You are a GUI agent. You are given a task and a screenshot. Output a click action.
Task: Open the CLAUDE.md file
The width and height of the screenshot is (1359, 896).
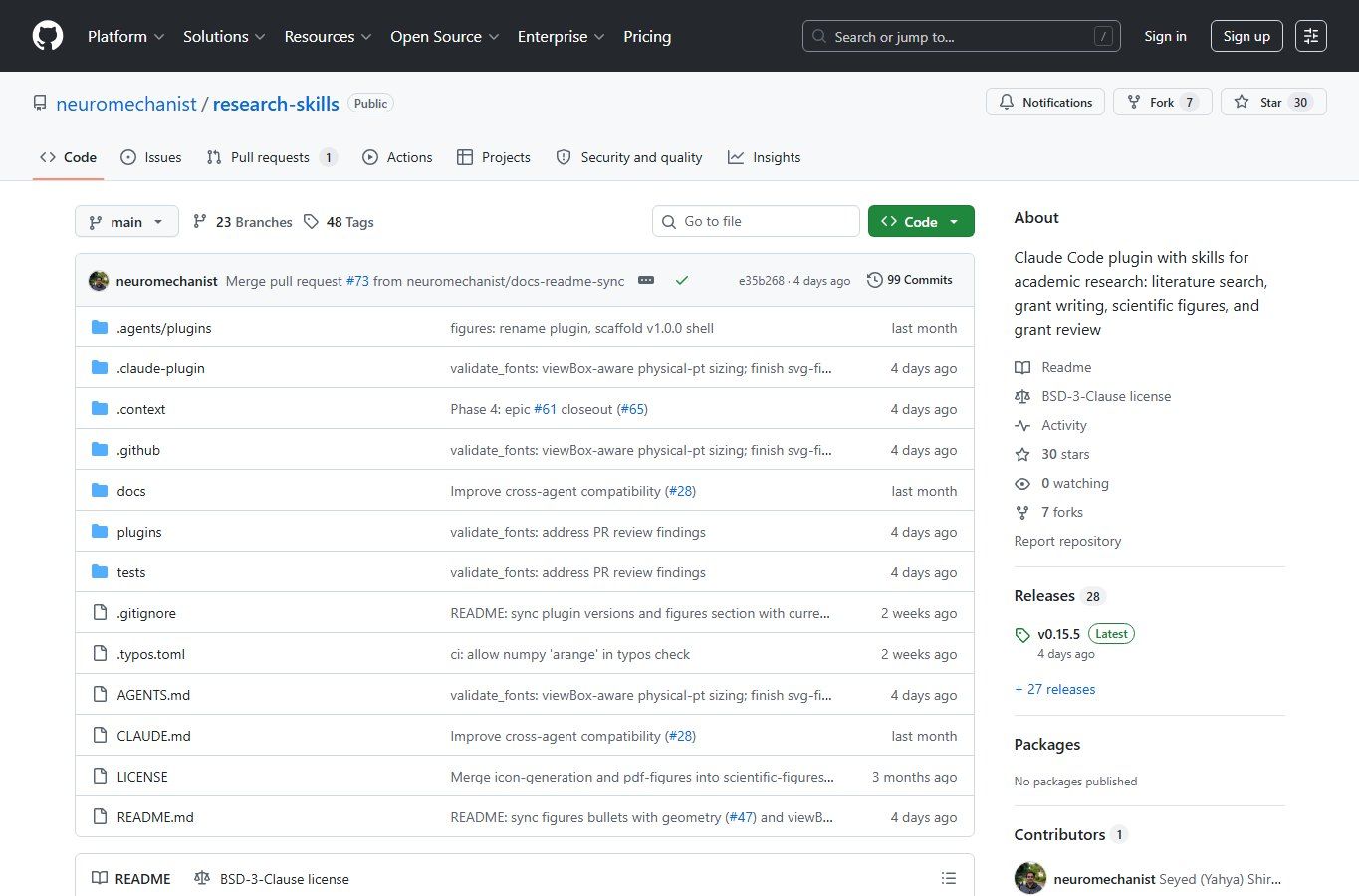pos(153,736)
